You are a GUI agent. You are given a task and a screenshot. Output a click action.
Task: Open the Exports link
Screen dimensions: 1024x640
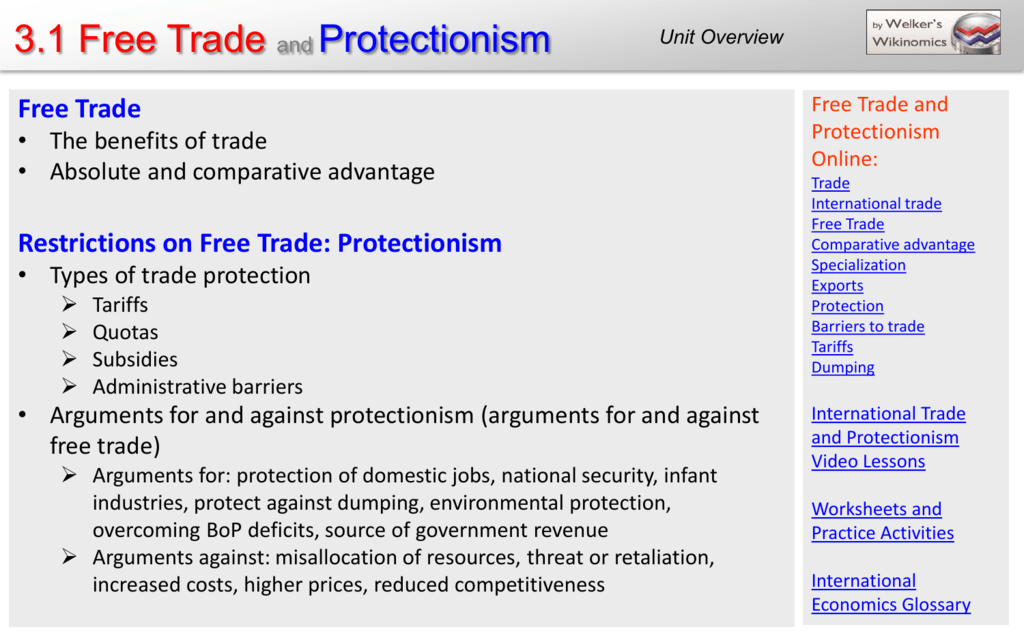837,285
